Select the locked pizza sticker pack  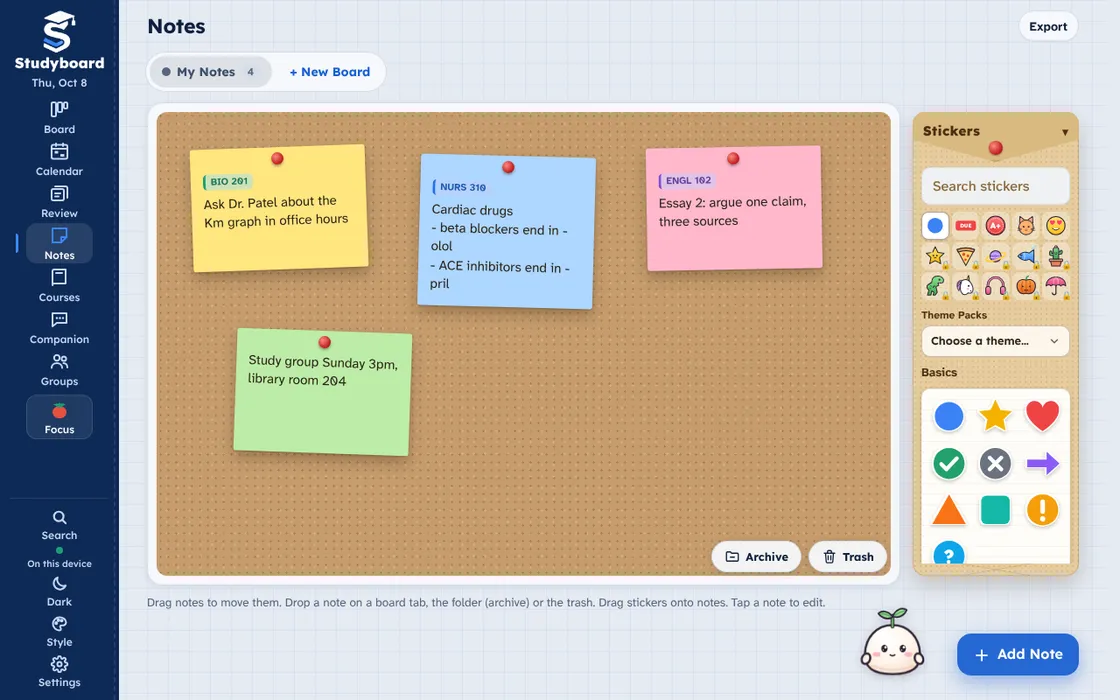coord(965,256)
